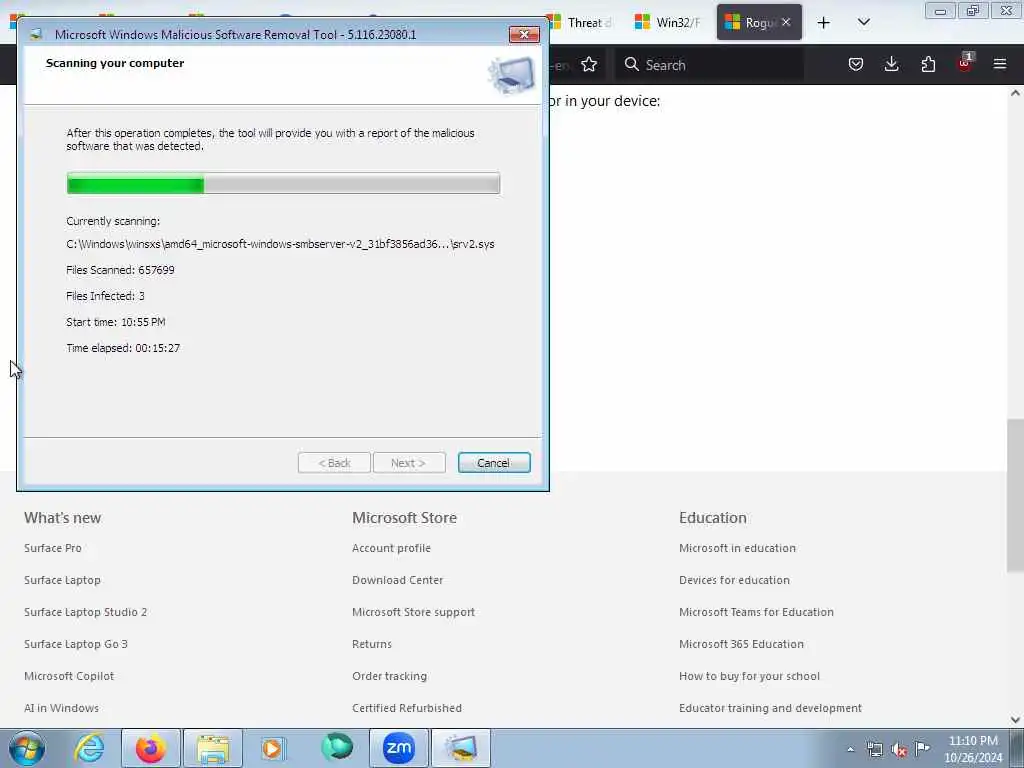Click the green scan progress bar
Image resolution: width=1024 pixels, height=768 pixels.
283,184
